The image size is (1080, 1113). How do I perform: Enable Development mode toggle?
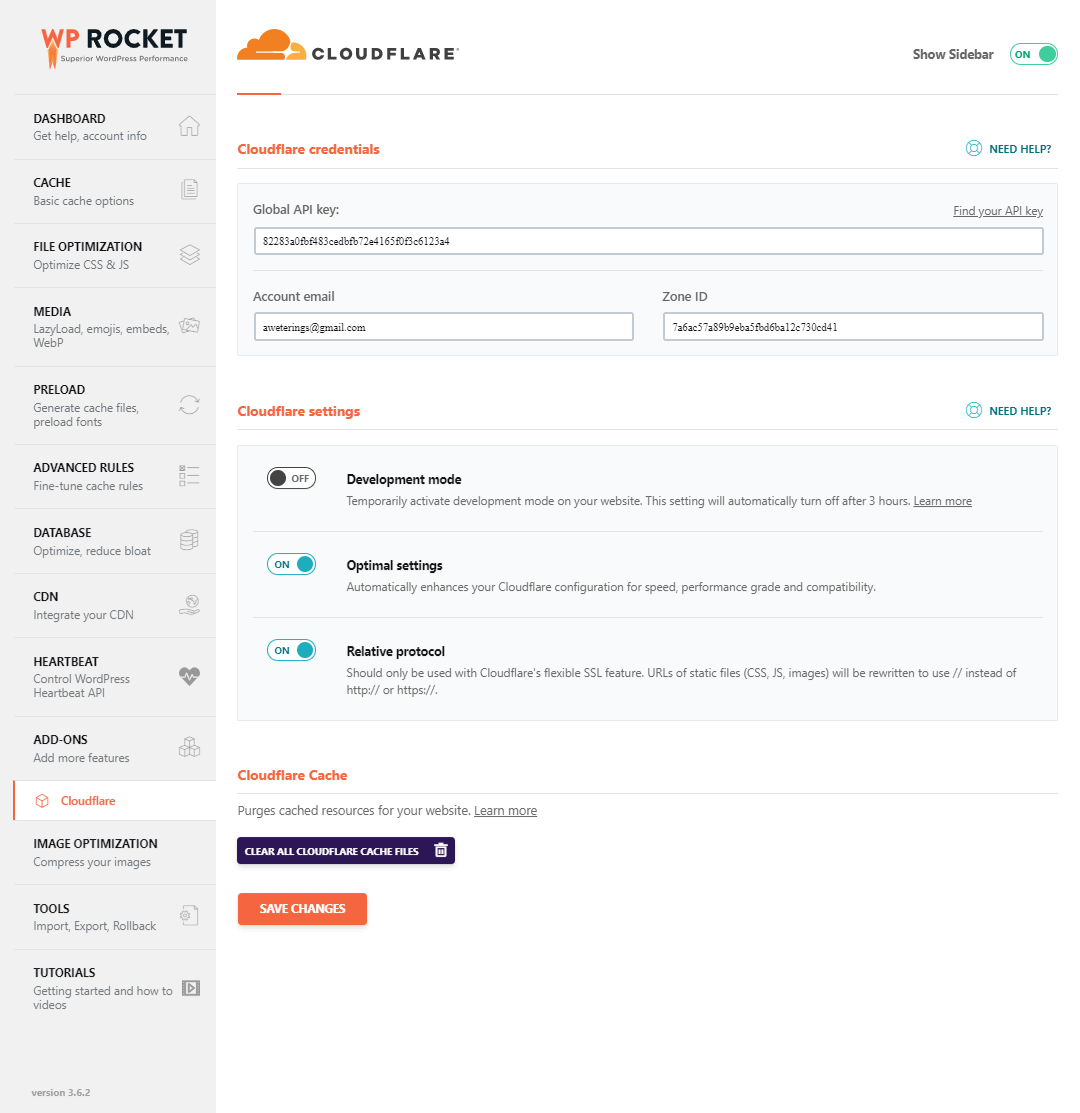(x=291, y=478)
